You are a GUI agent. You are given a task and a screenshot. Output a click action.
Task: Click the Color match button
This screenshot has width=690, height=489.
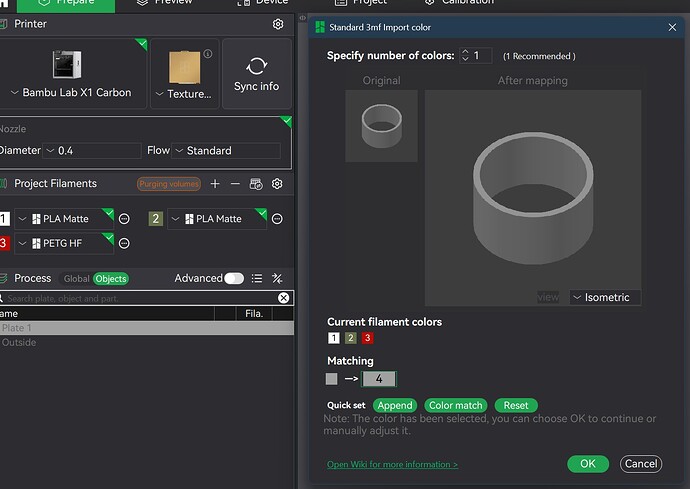pyautogui.click(x=455, y=405)
